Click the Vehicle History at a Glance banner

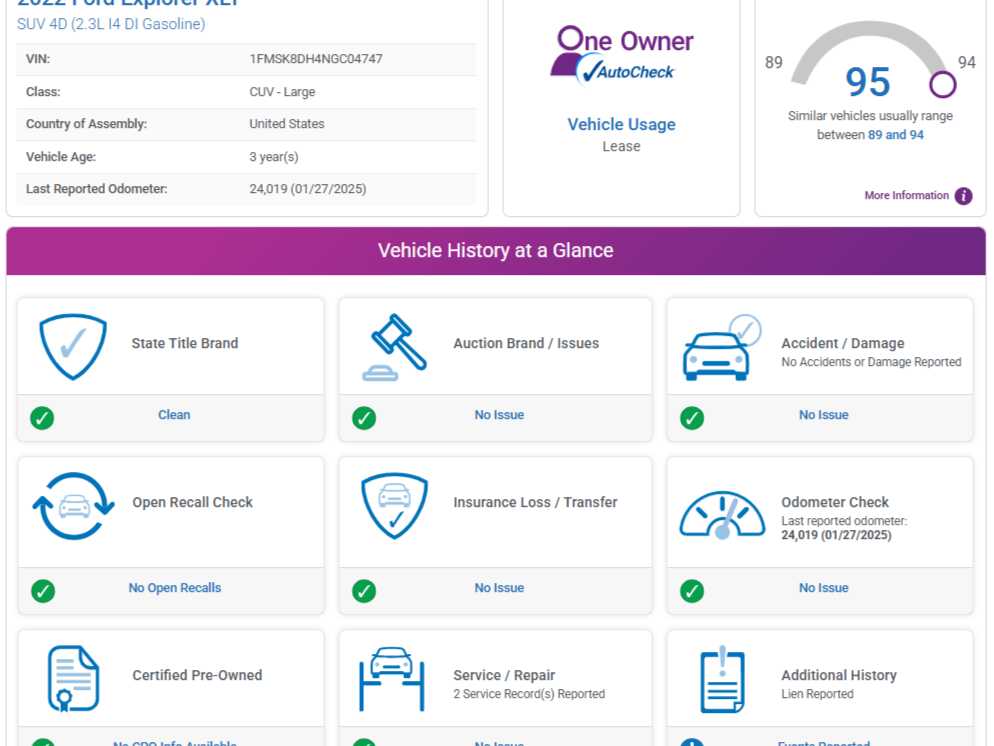click(496, 251)
